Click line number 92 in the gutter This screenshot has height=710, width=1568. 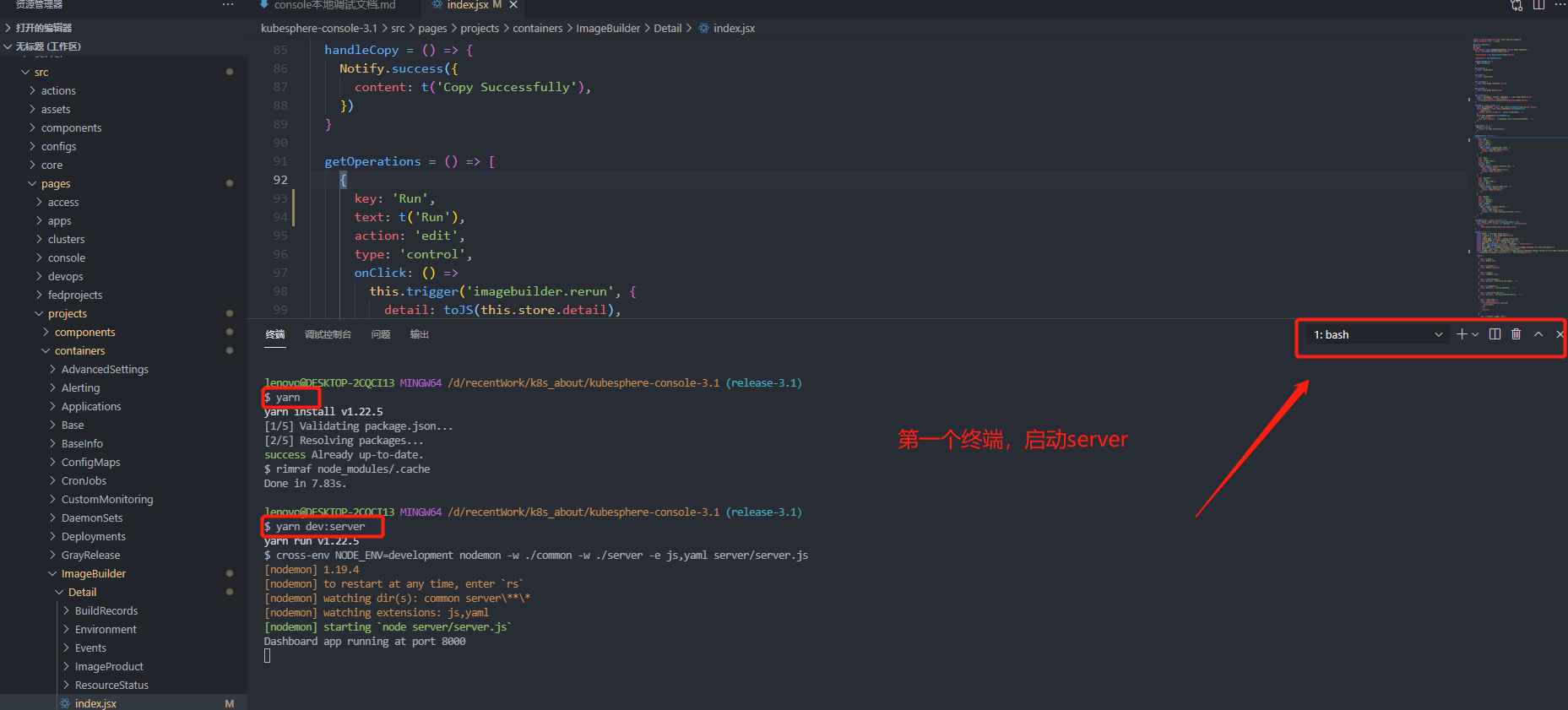click(x=280, y=180)
